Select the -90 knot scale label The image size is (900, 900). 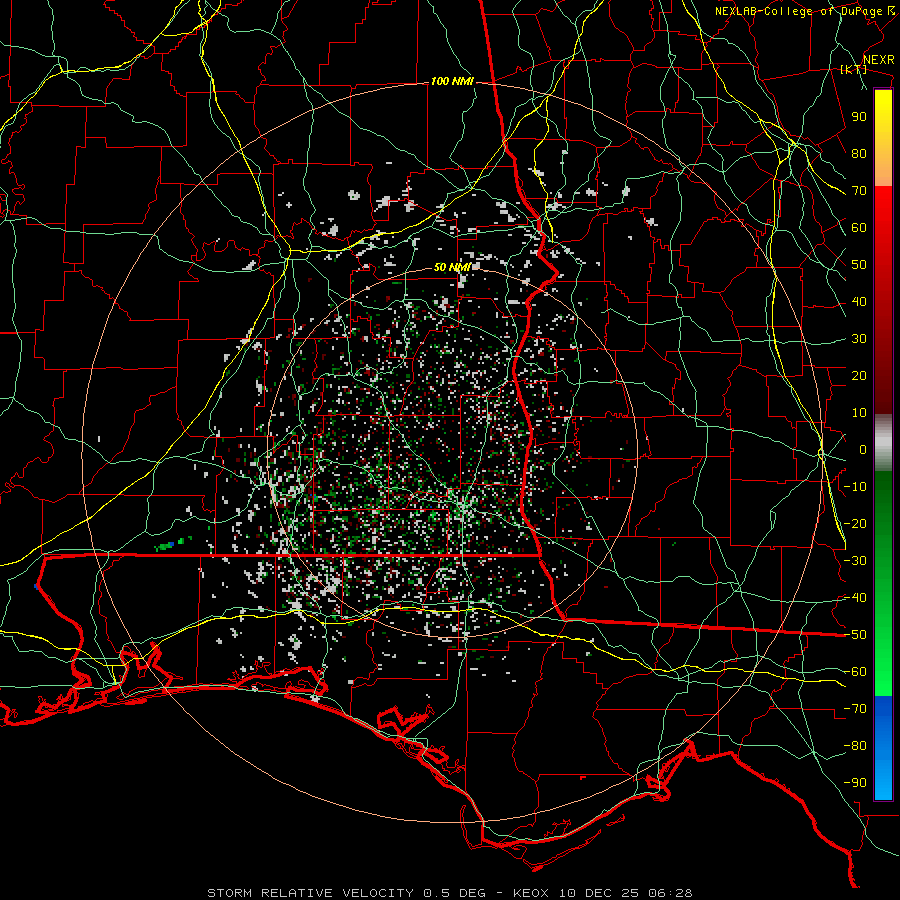pyautogui.click(x=855, y=783)
